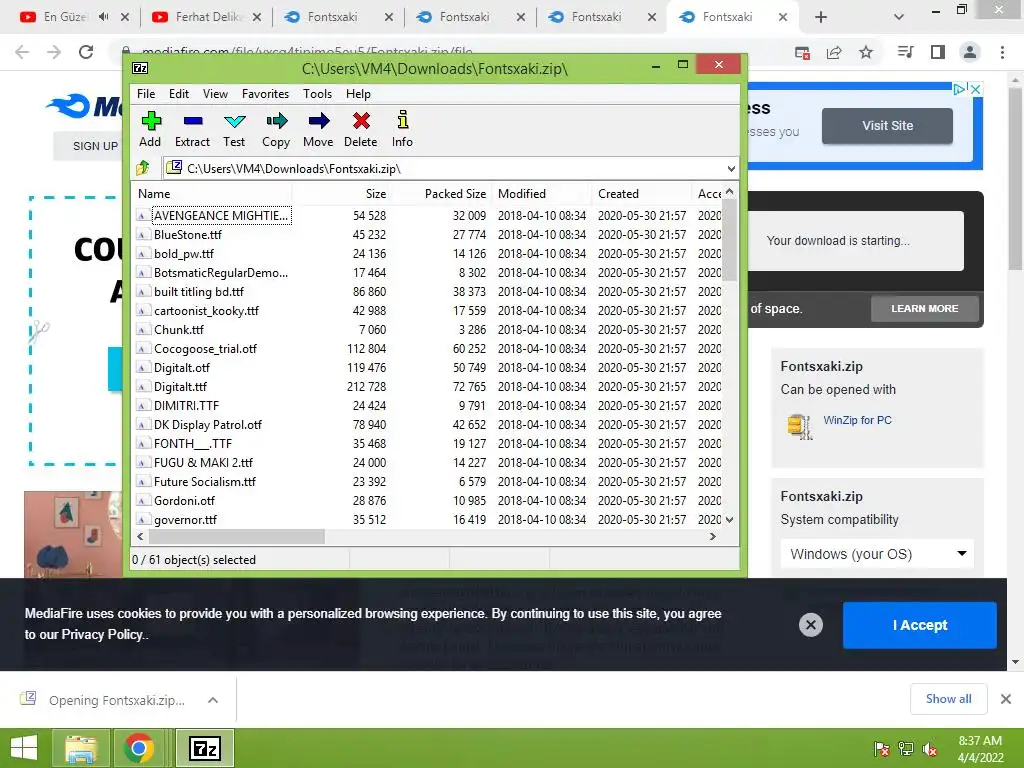Select Cocogoose_trial.otf in the list

(205, 349)
